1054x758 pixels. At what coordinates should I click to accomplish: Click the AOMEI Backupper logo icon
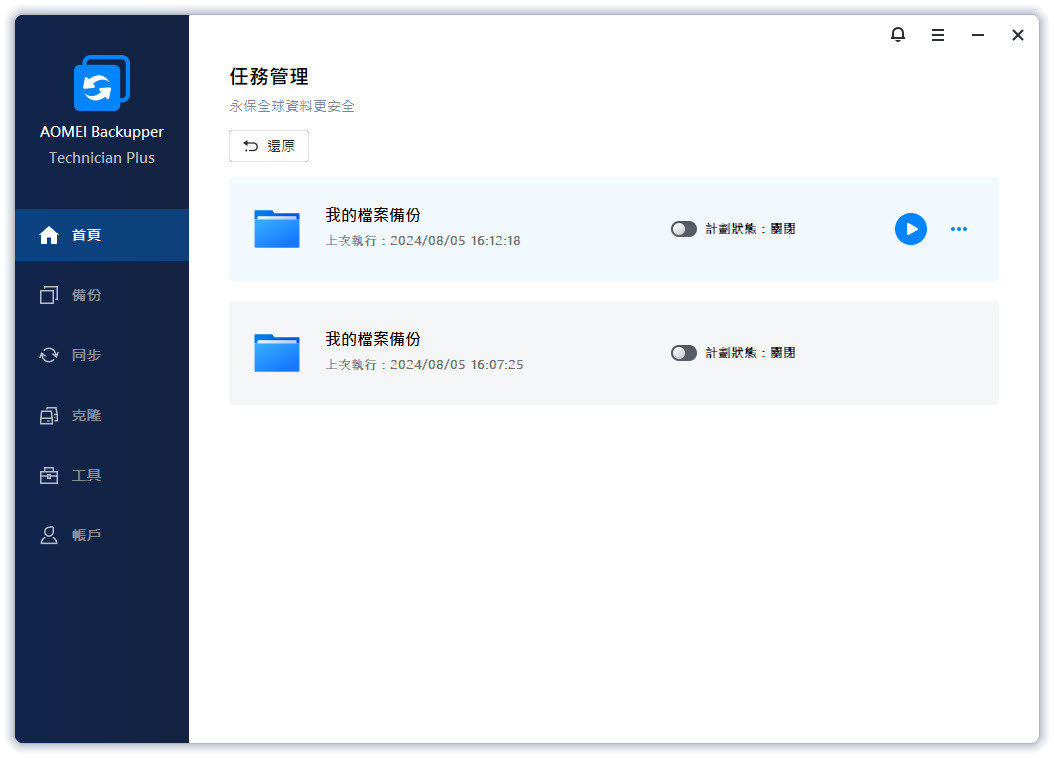pyautogui.click(x=101, y=84)
